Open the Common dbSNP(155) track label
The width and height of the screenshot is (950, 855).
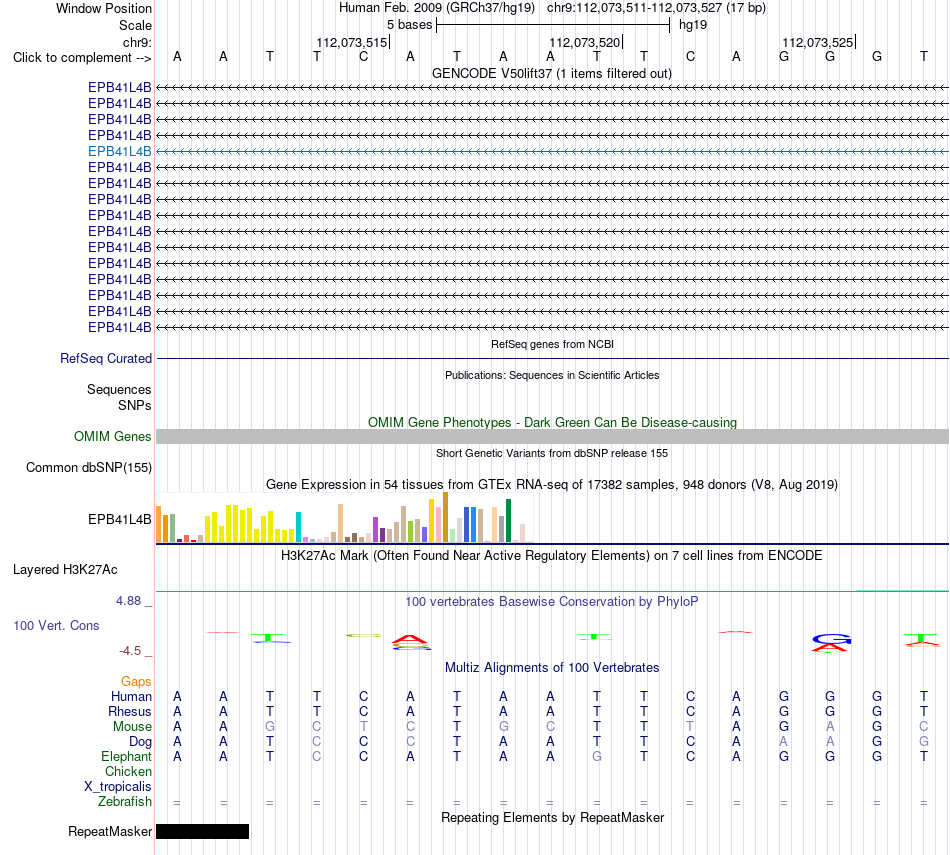tap(88, 468)
